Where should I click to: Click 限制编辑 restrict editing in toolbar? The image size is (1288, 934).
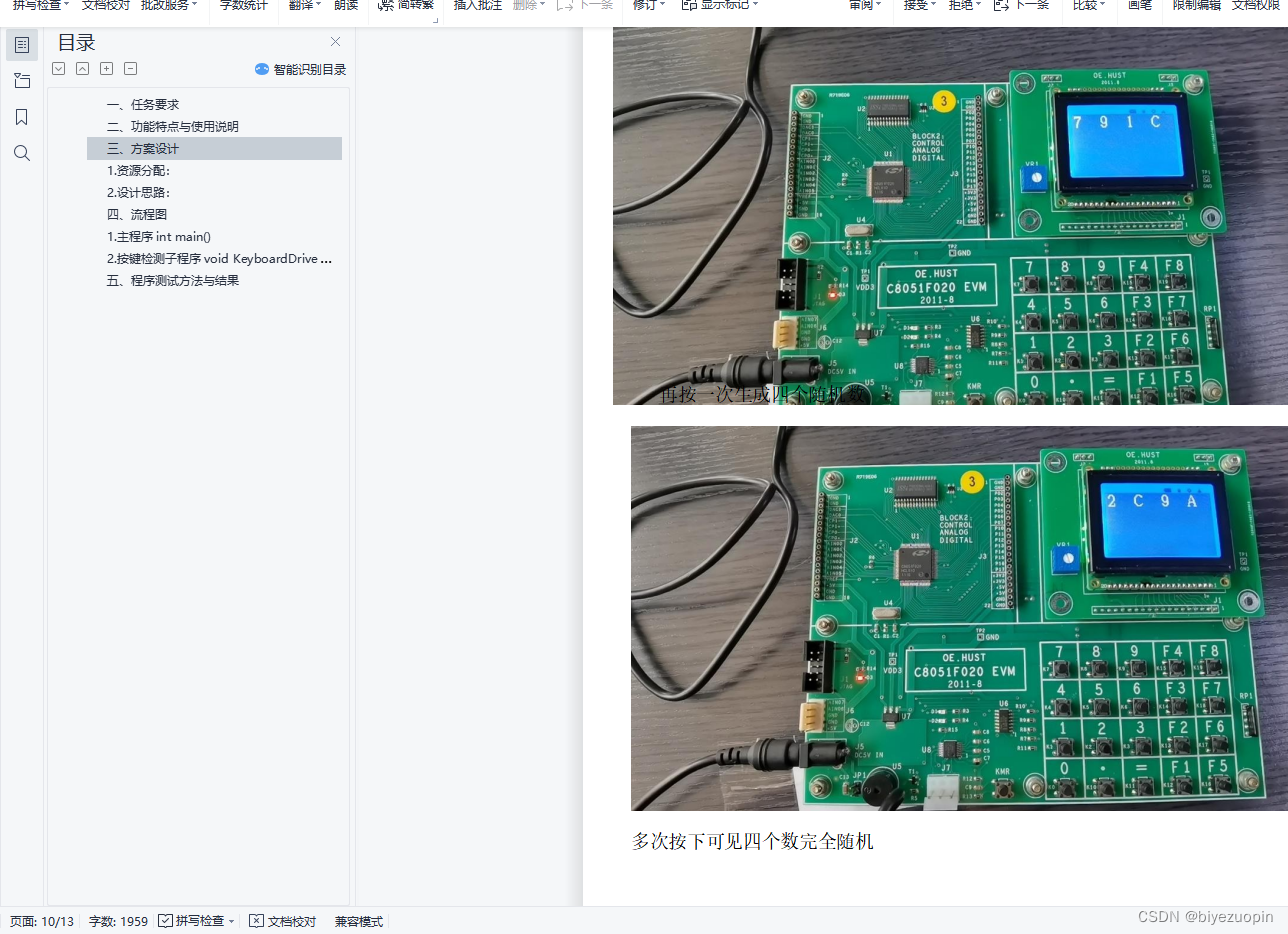(x=1196, y=5)
